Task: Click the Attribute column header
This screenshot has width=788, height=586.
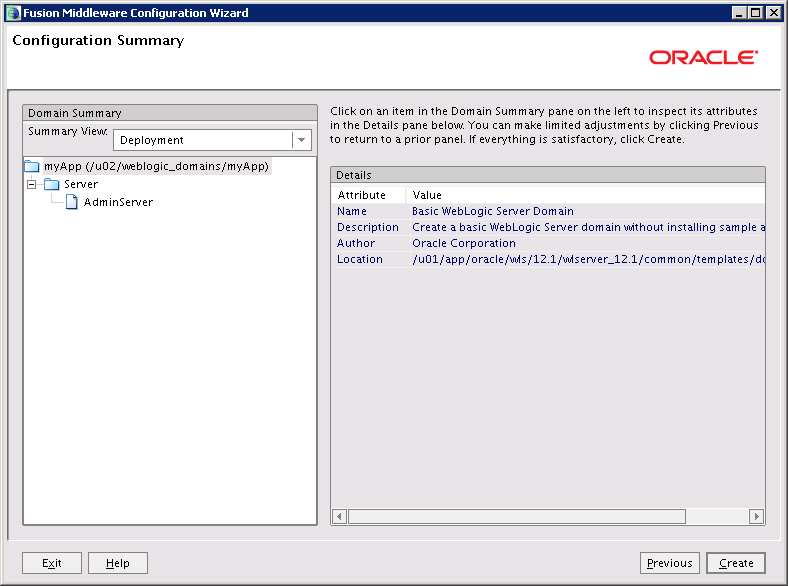Action: pyautogui.click(x=362, y=195)
